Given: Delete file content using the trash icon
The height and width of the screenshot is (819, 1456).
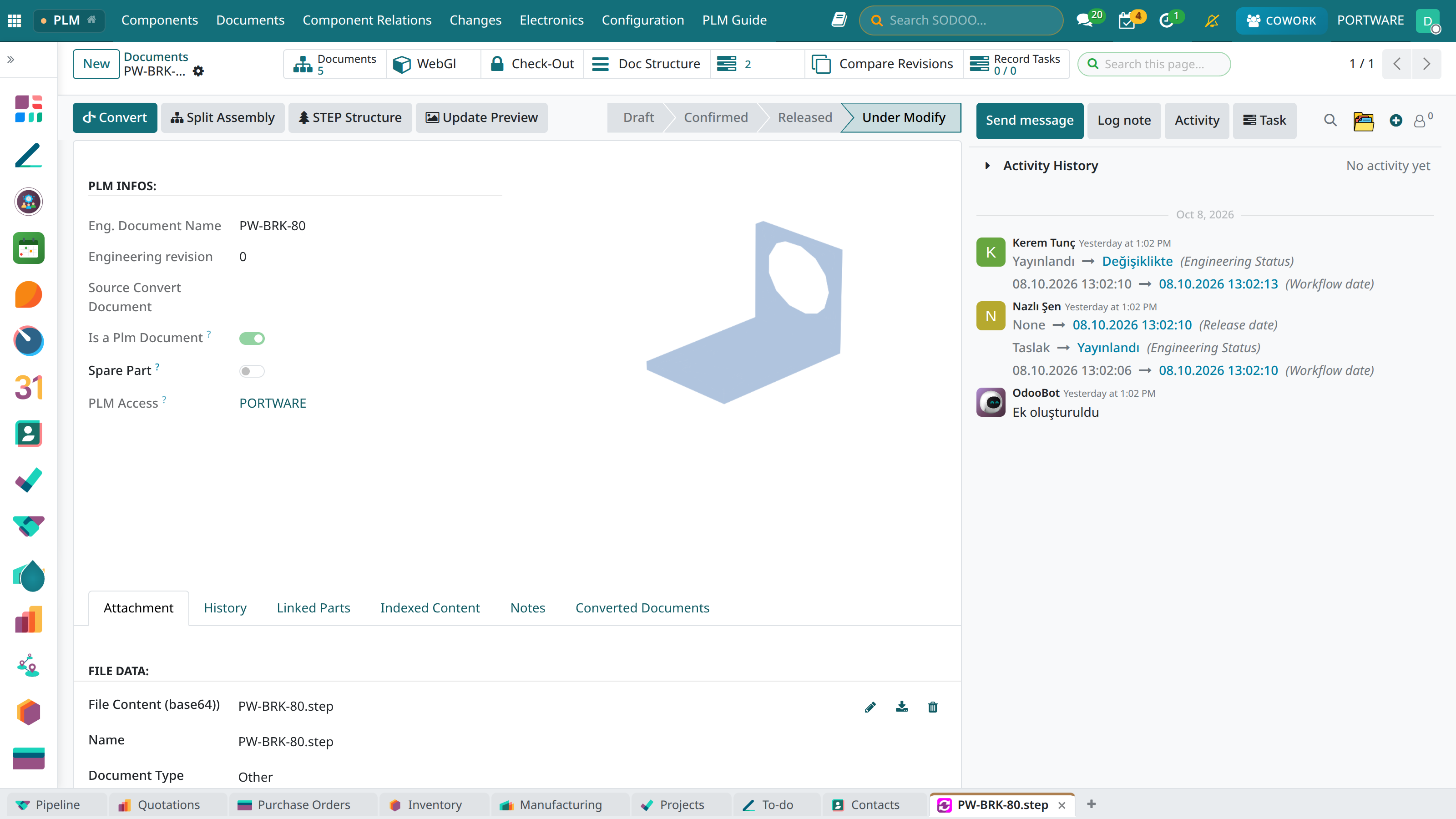Looking at the screenshot, I should tap(933, 707).
